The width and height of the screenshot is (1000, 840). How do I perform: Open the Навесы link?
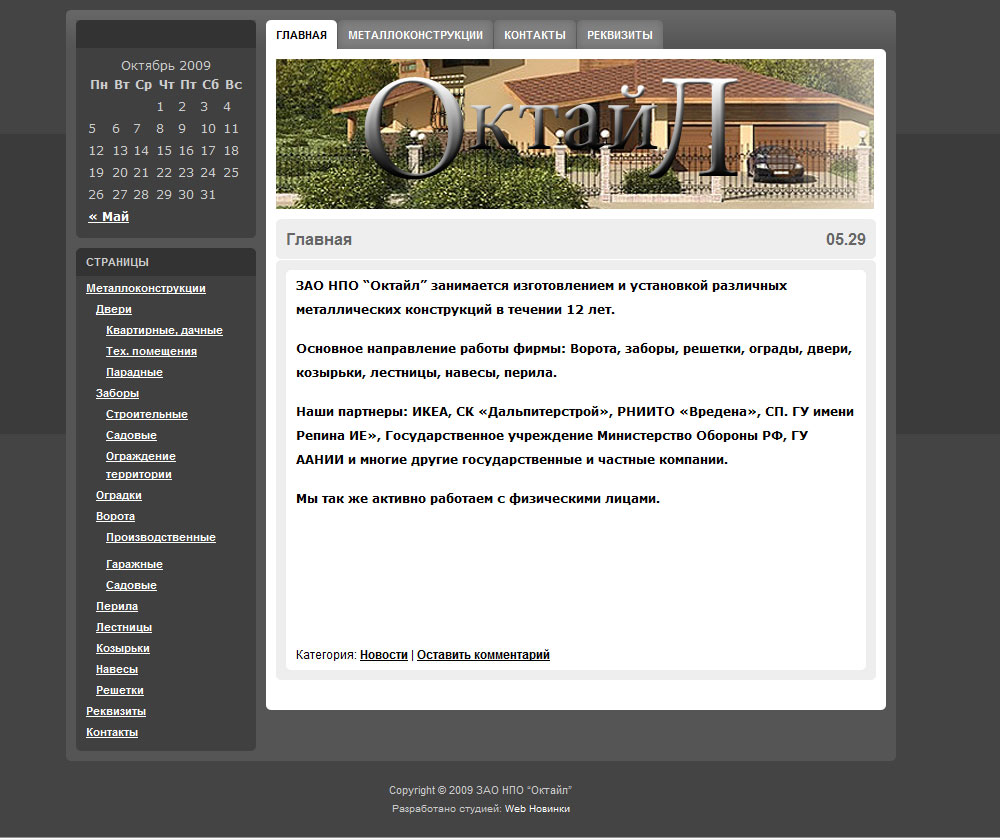click(x=117, y=670)
